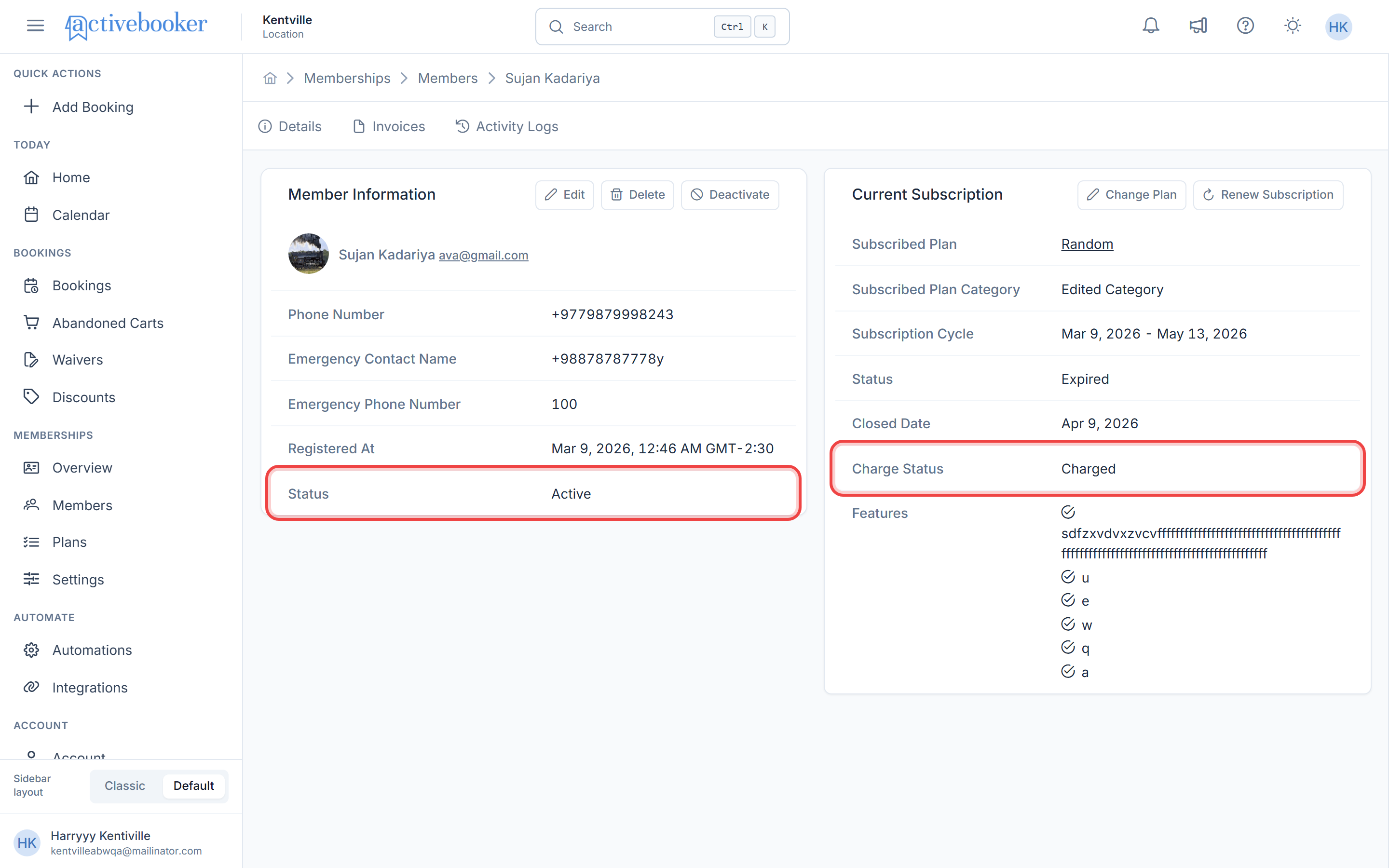1389x868 pixels.
Task: Open notifications bell icon
Action: click(x=1150, y=26)
